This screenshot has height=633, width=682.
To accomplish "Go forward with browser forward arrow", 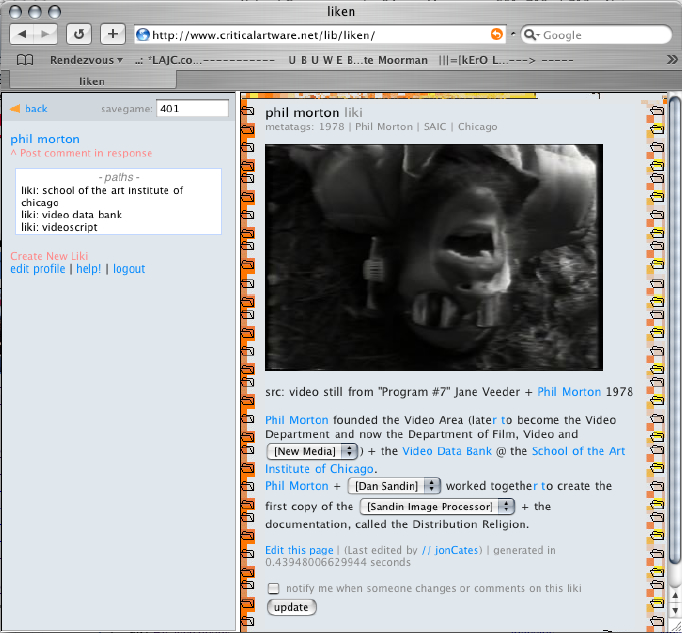I will [x=45, y=34].
